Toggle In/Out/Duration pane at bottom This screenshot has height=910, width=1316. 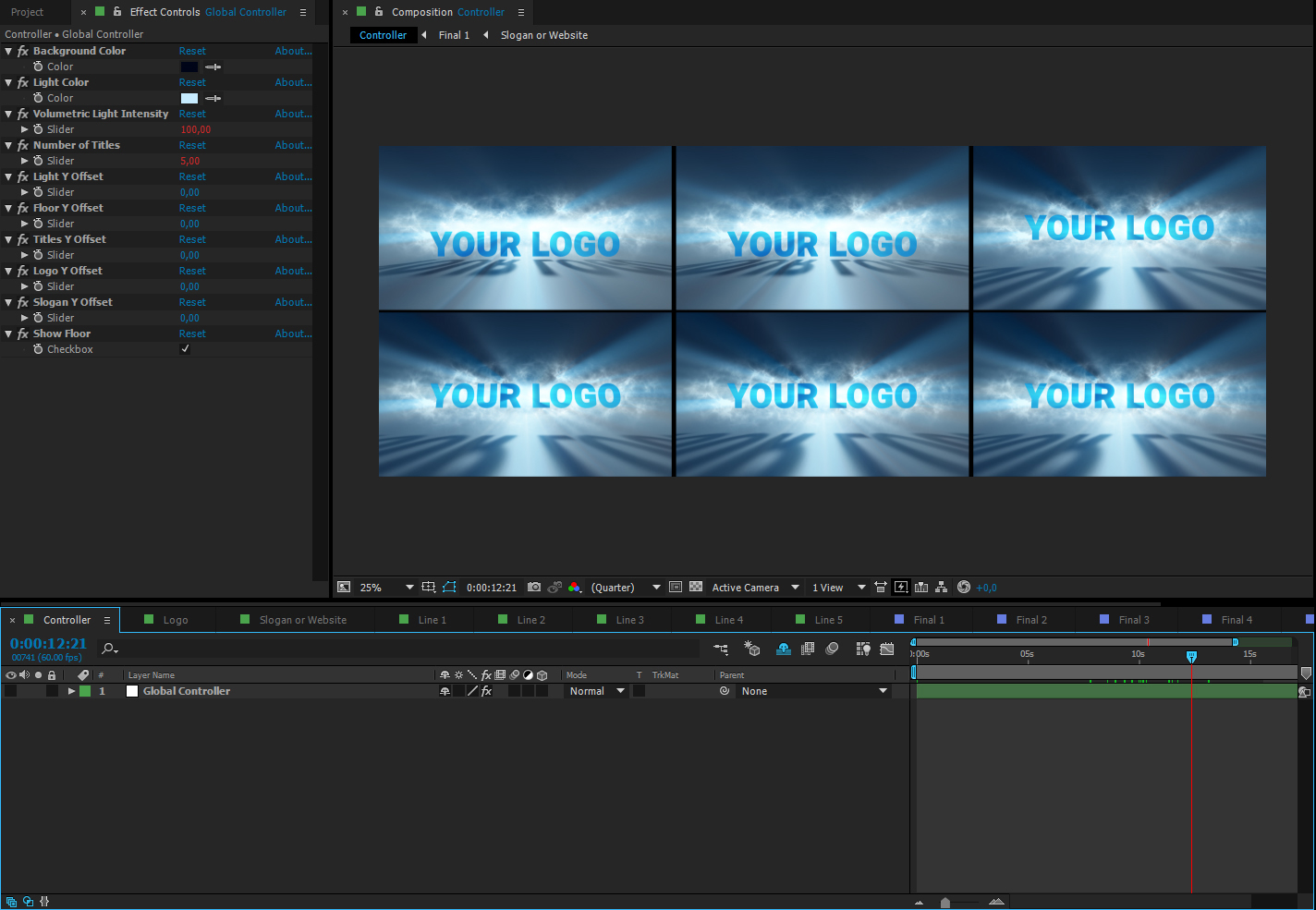pyautogui.click(x=44, y=902)
